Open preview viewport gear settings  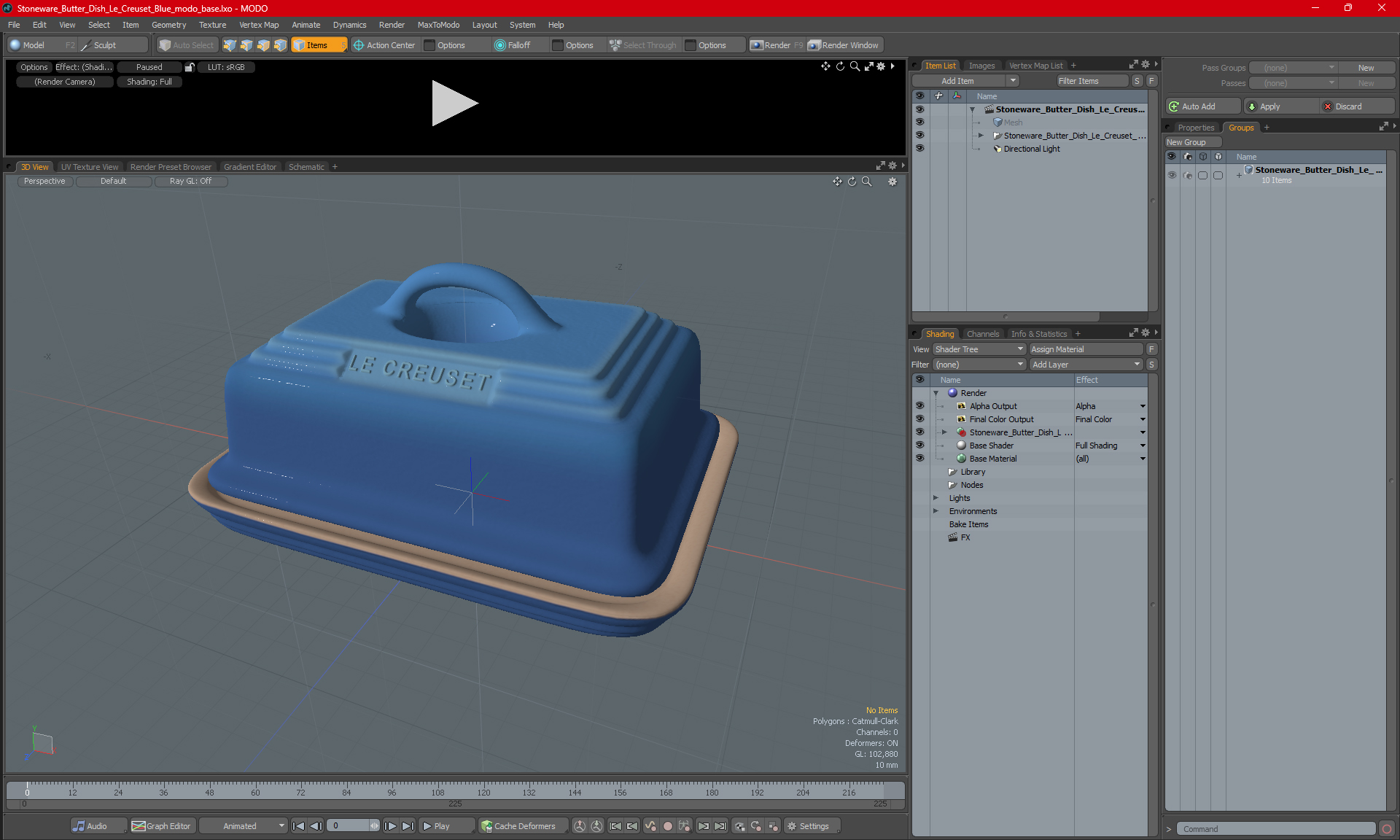click(x=881, y=66)
